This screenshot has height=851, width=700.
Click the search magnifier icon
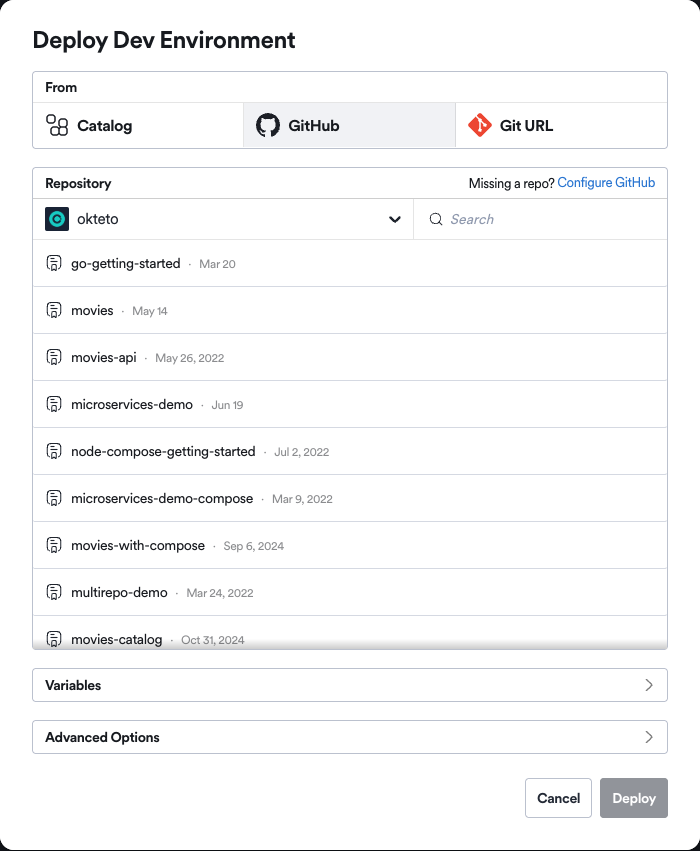point(434,218)
